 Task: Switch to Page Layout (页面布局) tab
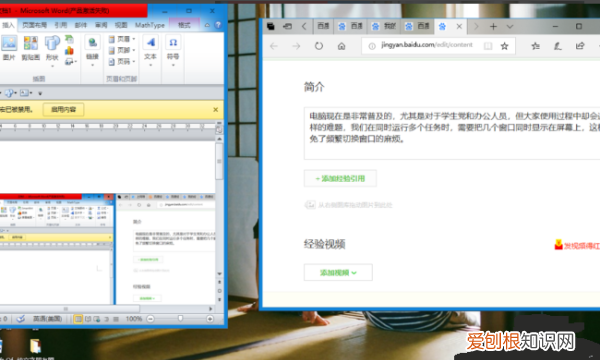coord(34,25)
